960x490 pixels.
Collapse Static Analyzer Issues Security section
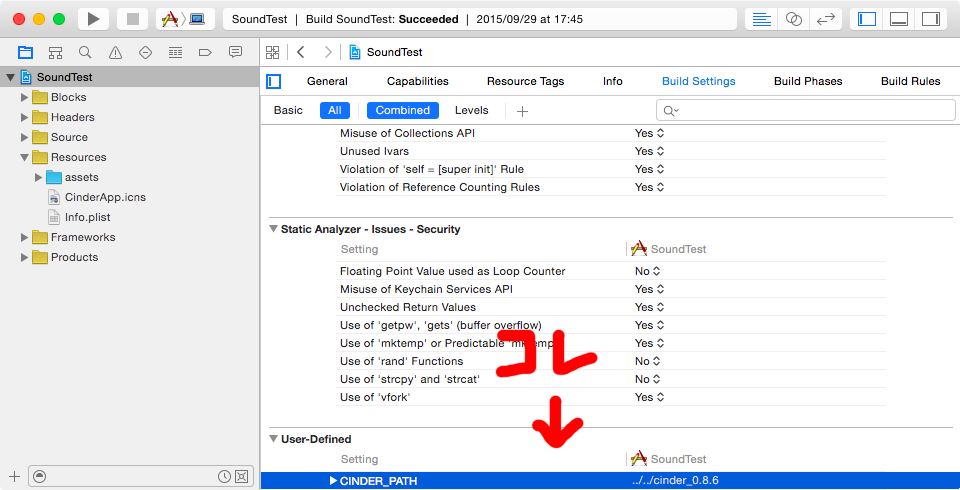273,229
